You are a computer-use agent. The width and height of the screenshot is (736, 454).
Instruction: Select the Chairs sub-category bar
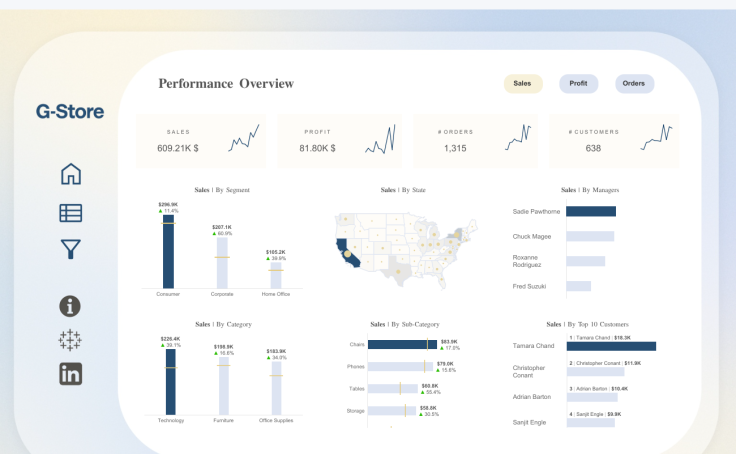tap(402, 344)
